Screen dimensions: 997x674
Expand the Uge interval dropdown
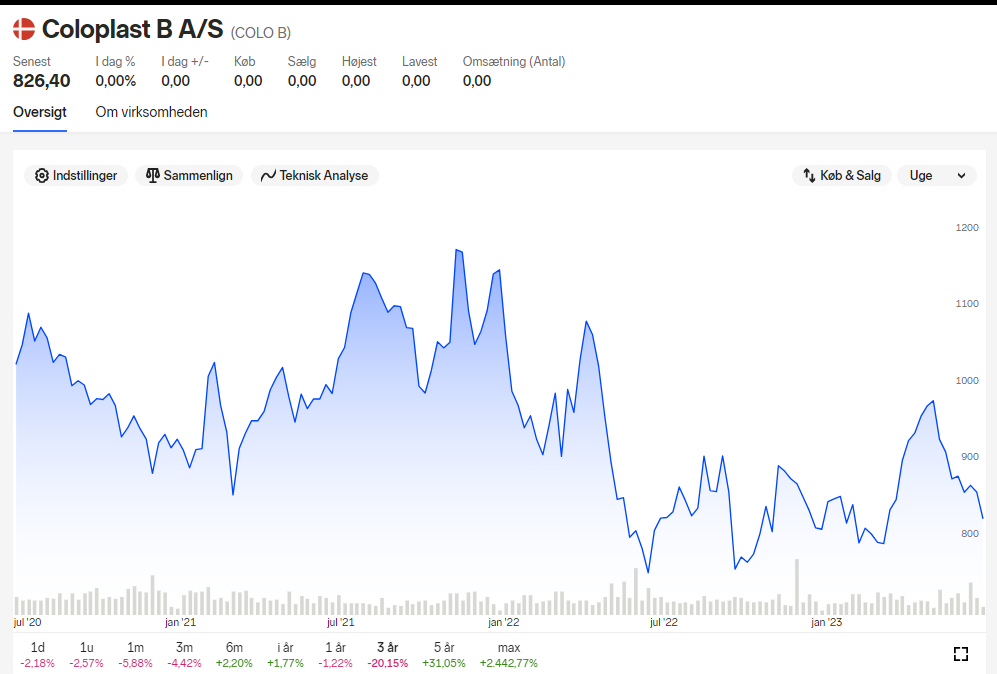coord(937,175)
